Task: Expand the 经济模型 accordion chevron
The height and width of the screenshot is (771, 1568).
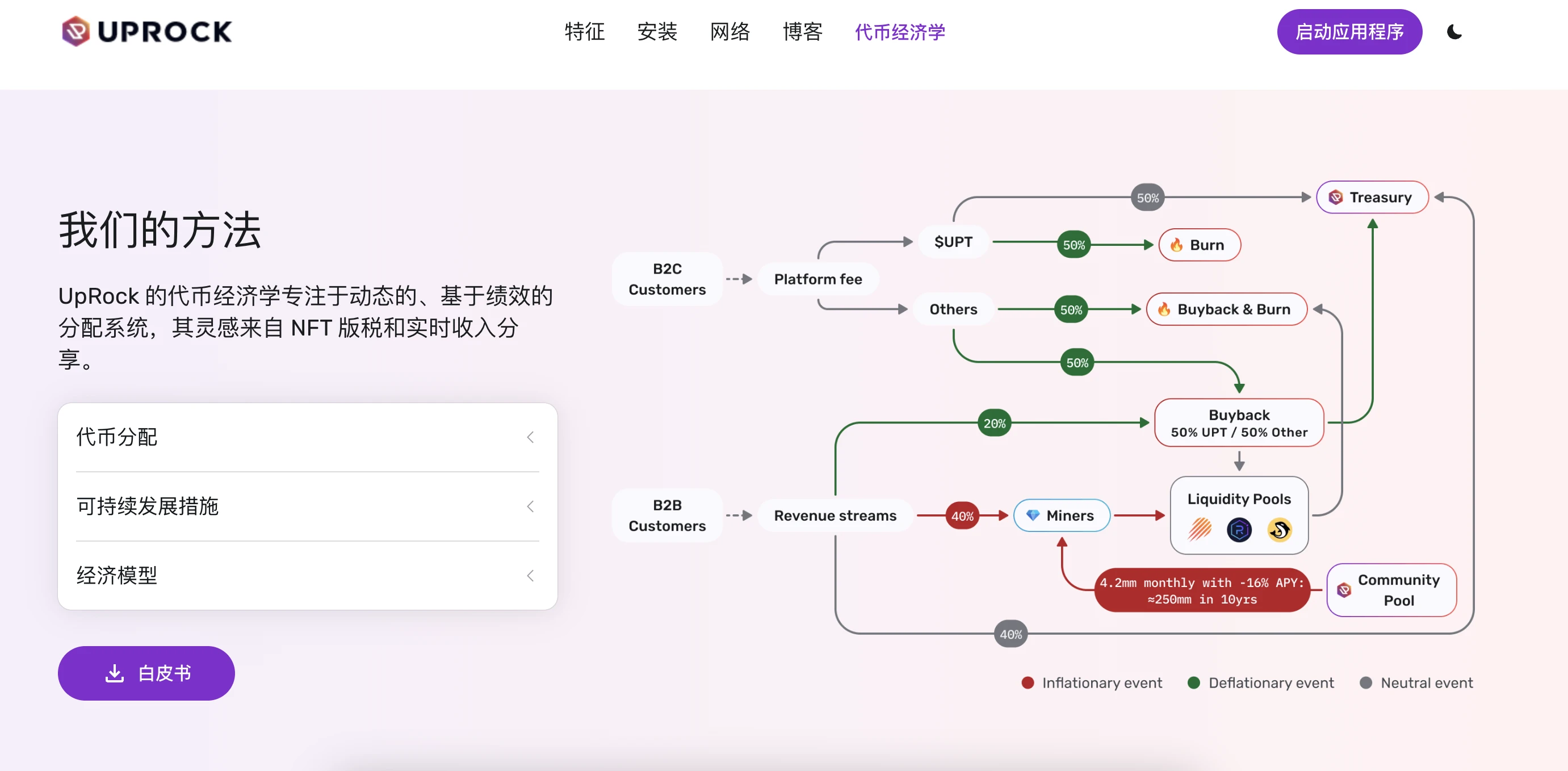Action: pos(530,576)
